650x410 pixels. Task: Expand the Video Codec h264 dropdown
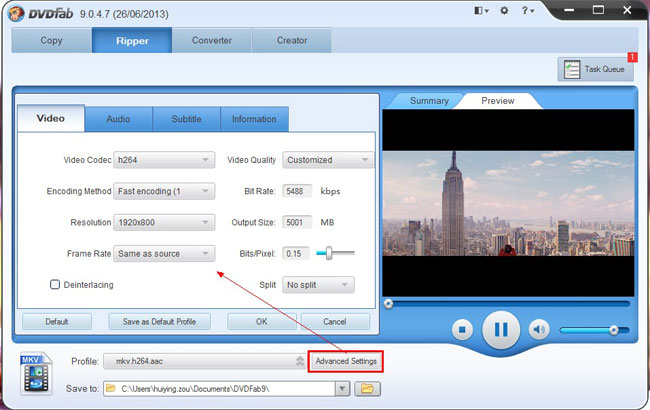point(164,160)
